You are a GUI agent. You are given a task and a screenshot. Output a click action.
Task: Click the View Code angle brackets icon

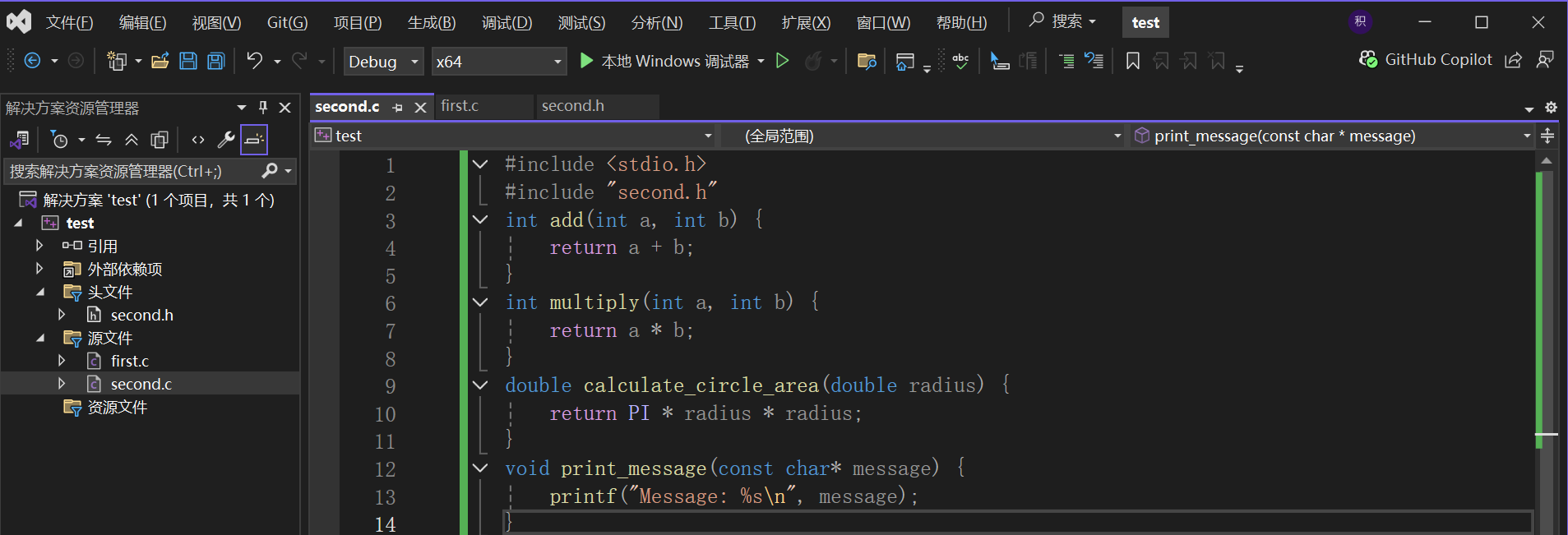[x=198, y=140]
